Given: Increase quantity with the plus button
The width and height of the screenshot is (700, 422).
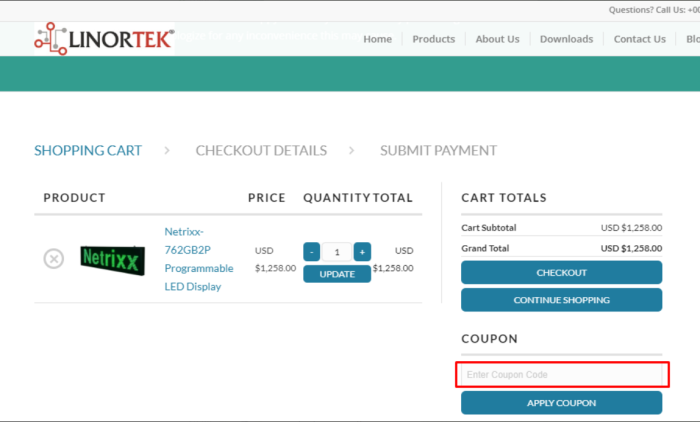Looking at the screenshot, I should [362, 252].
